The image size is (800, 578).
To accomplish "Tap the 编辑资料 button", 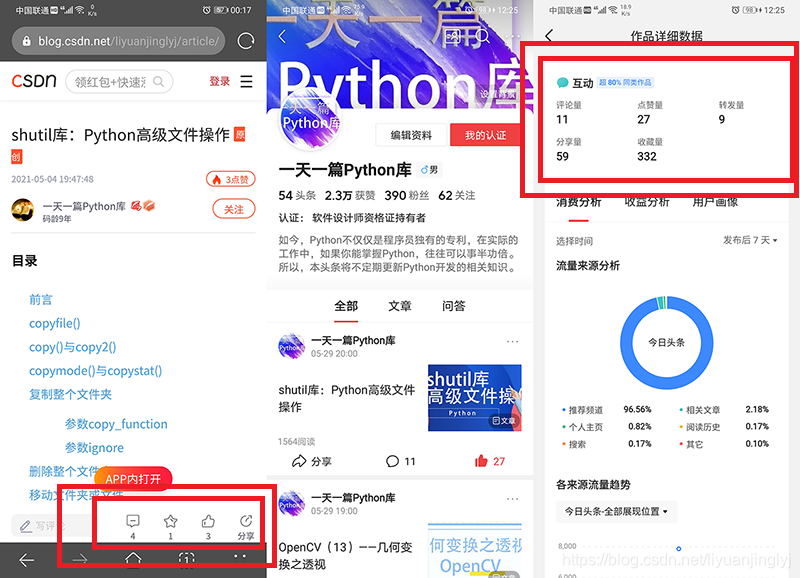I will click(x=411, y=135).
